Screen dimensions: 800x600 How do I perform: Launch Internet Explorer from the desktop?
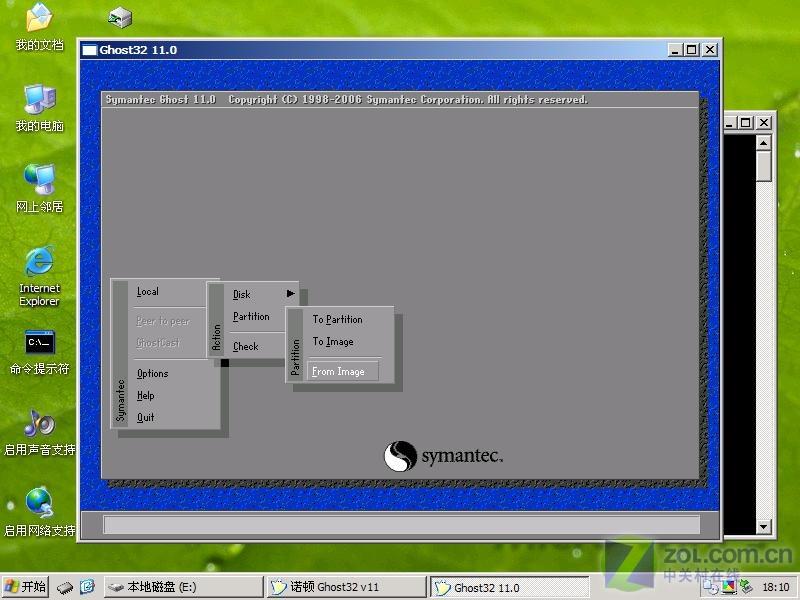coord(39,276)
